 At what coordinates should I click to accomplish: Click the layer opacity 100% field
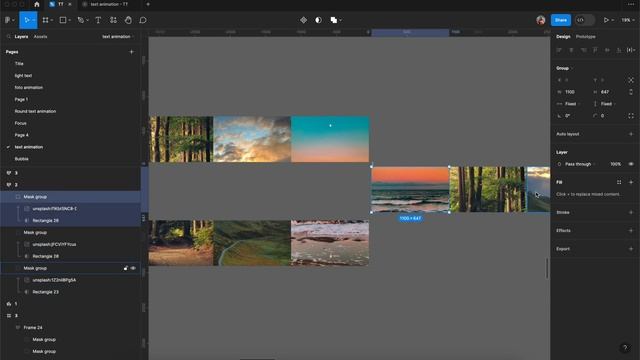click(x=616, y=164)
